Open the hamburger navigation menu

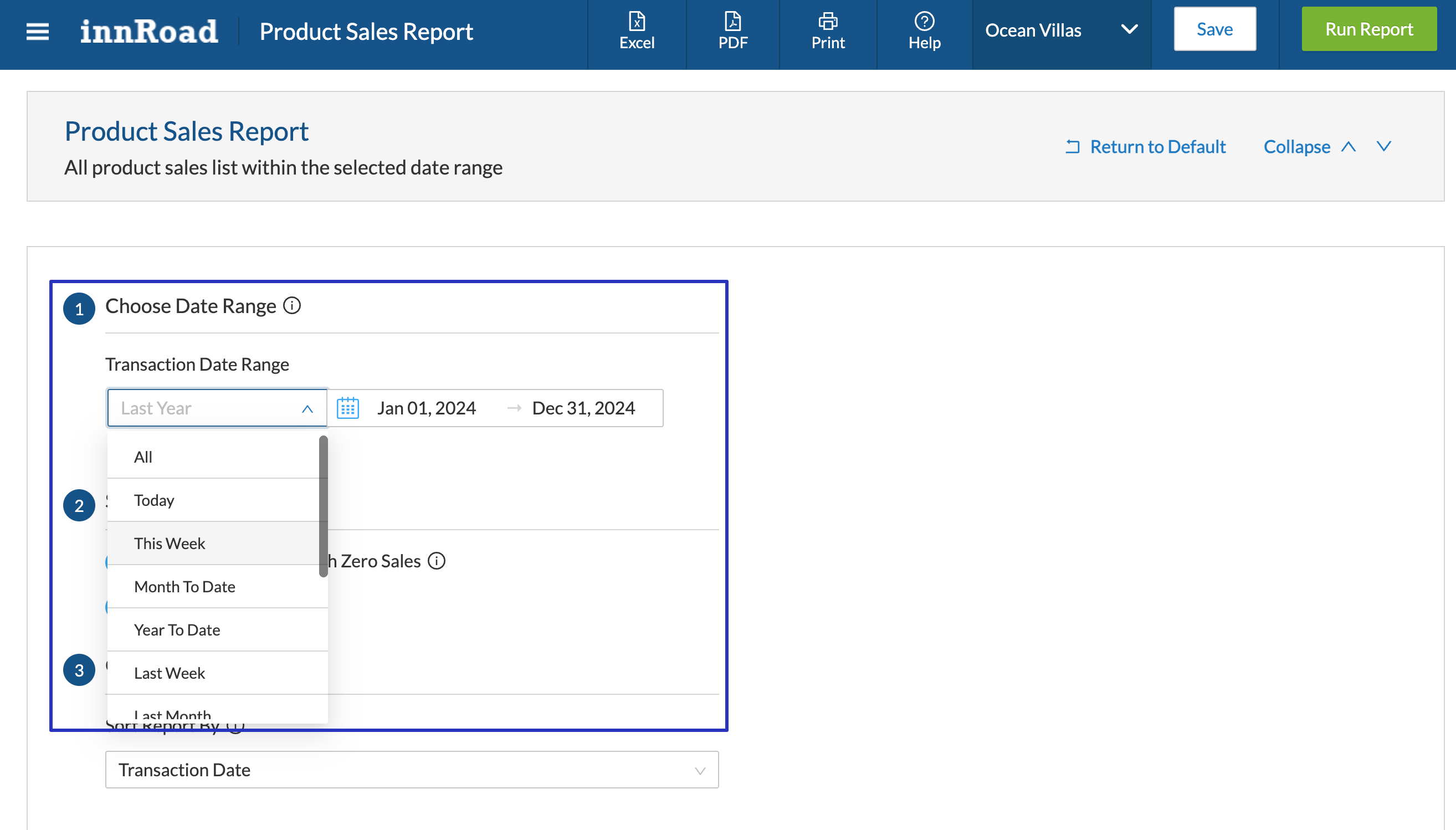[x=38, y=32]
